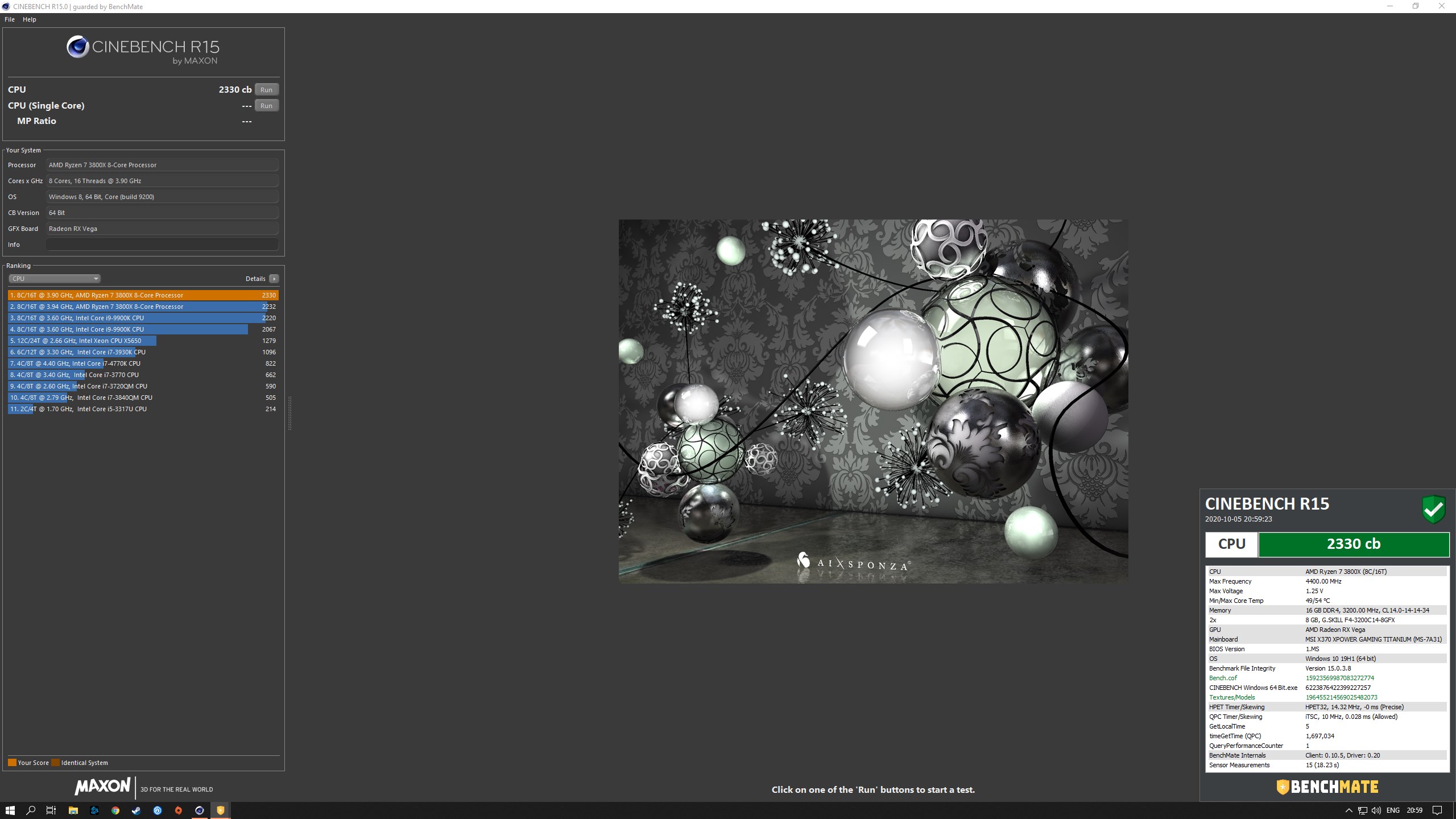Select ranking row i7-4770K 822
This screenshot has height=819, width=1456.
pyautogui.click(x=143, y=363)
